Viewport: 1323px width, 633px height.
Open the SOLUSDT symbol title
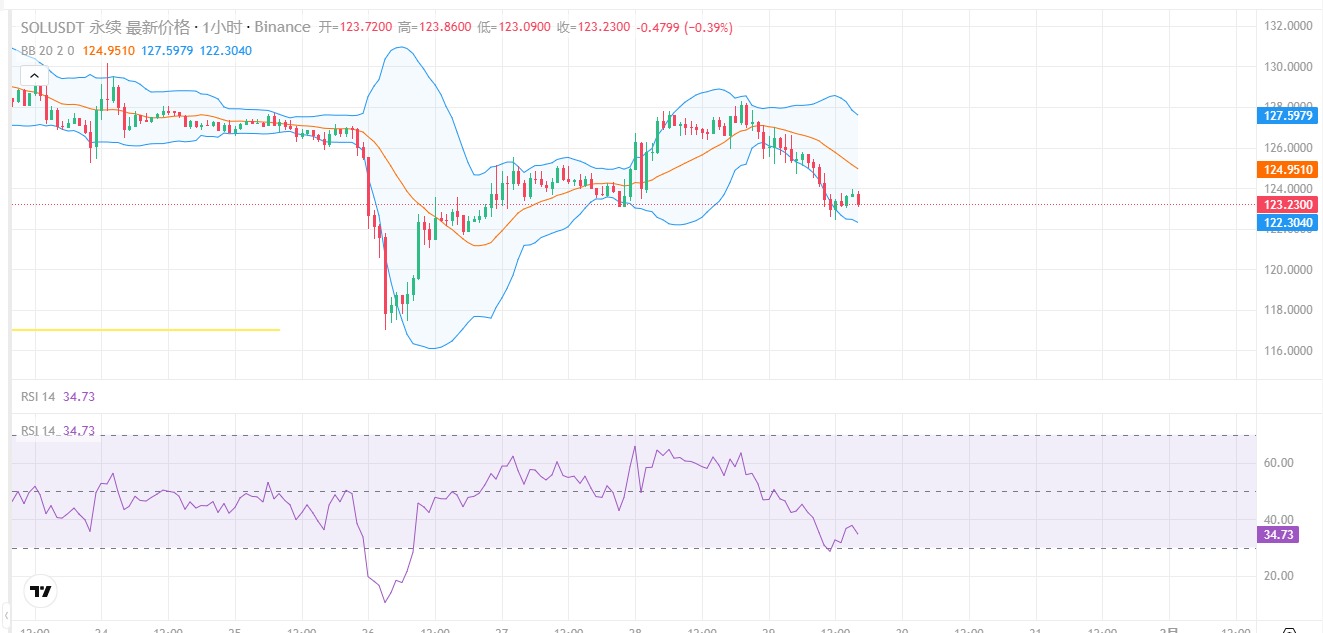tap(53, 27)
